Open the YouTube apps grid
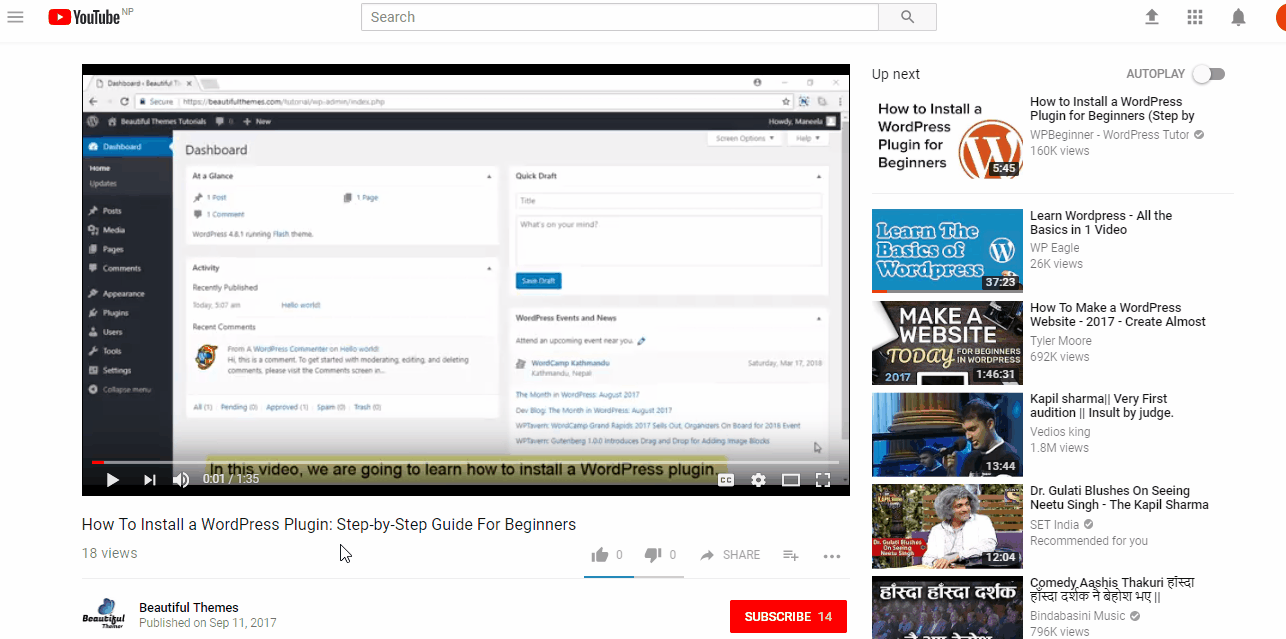This screenshot has width=1286, height=639. (x=1195, y=17)
